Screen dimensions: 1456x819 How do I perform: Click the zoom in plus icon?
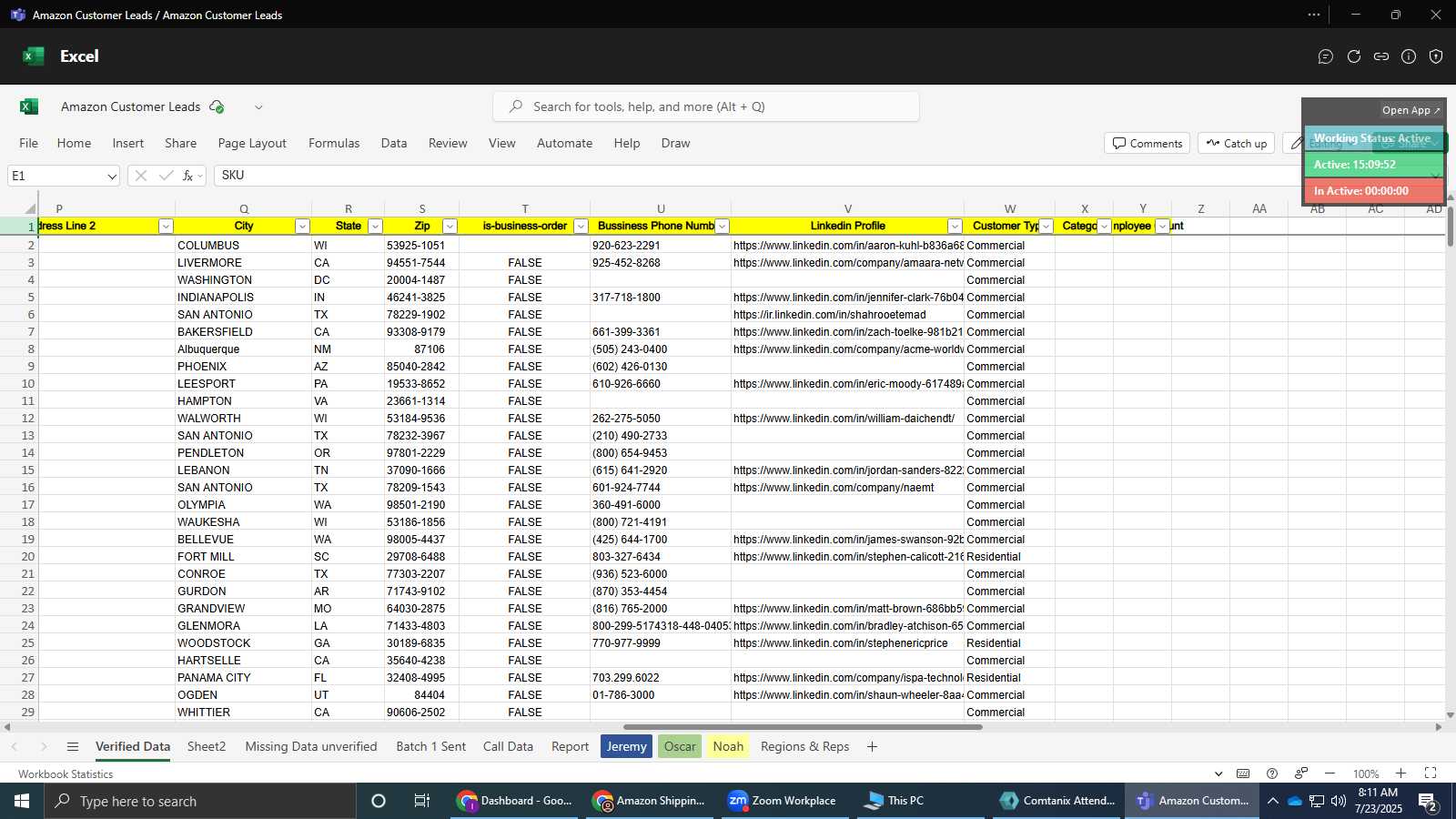click(1401, 773)
